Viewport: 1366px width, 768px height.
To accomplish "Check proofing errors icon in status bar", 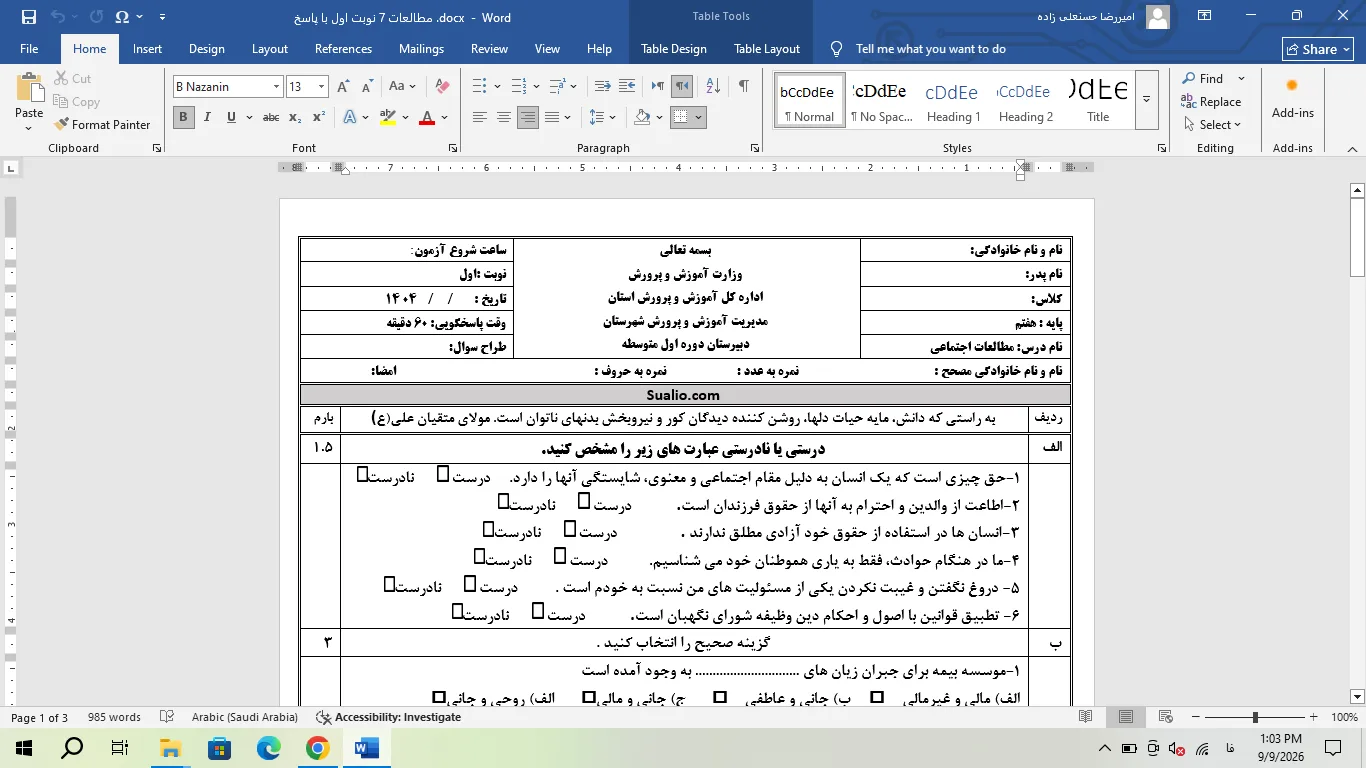I will (167, 717).
